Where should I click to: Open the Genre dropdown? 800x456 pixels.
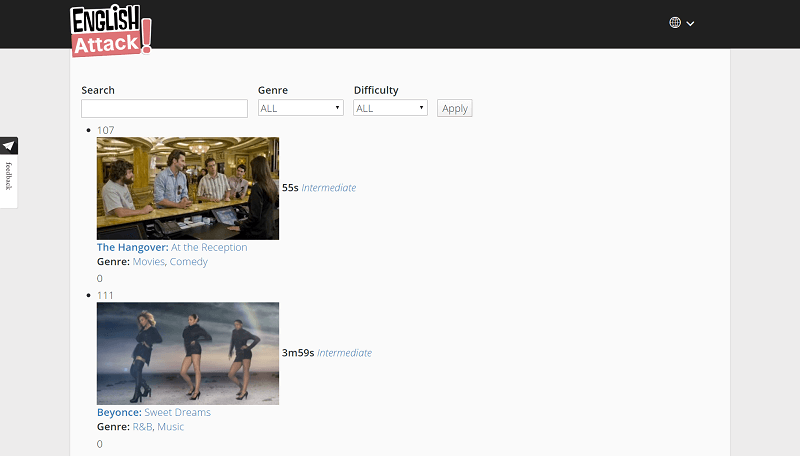coord(301,108)
